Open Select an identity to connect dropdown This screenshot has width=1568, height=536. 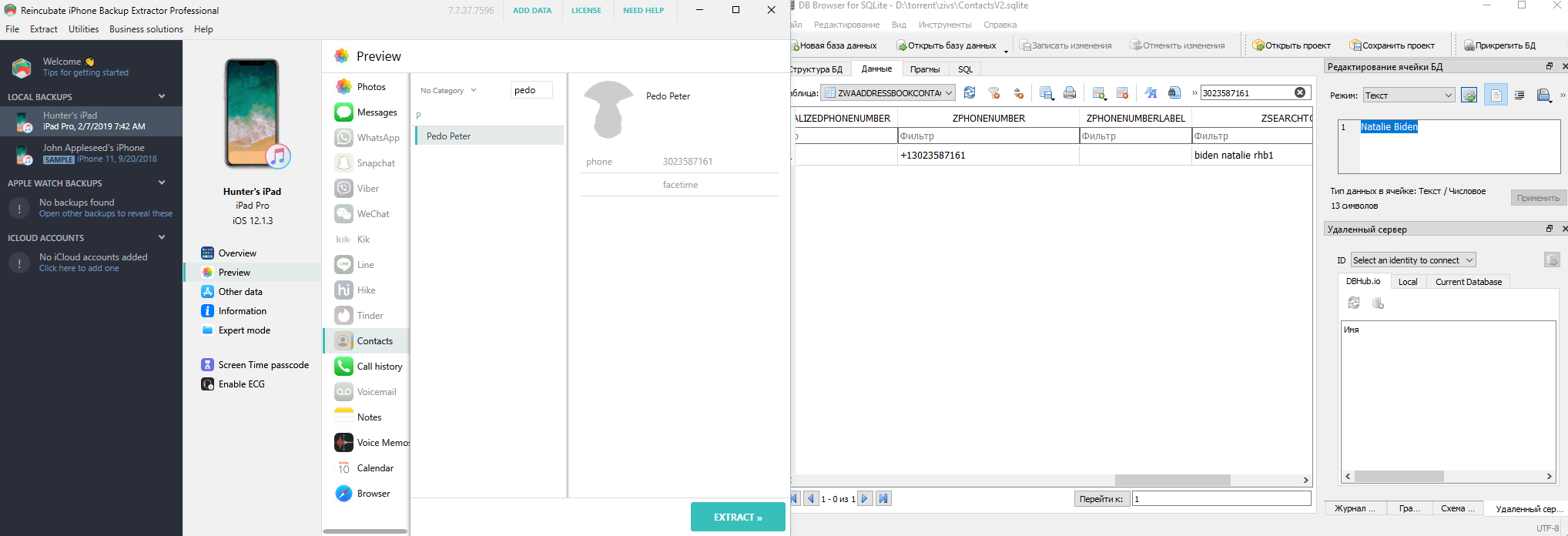click(1413, 260)
